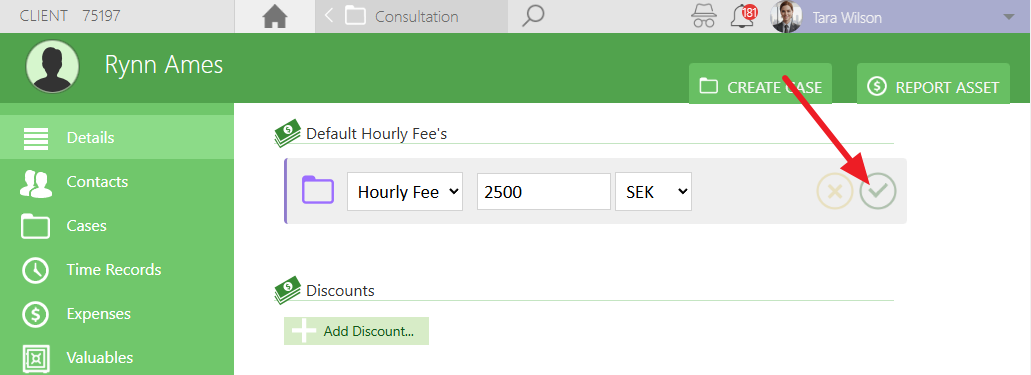Cancel hourly fee edit with X icon

pyautogui.click(x=834, y=191)
